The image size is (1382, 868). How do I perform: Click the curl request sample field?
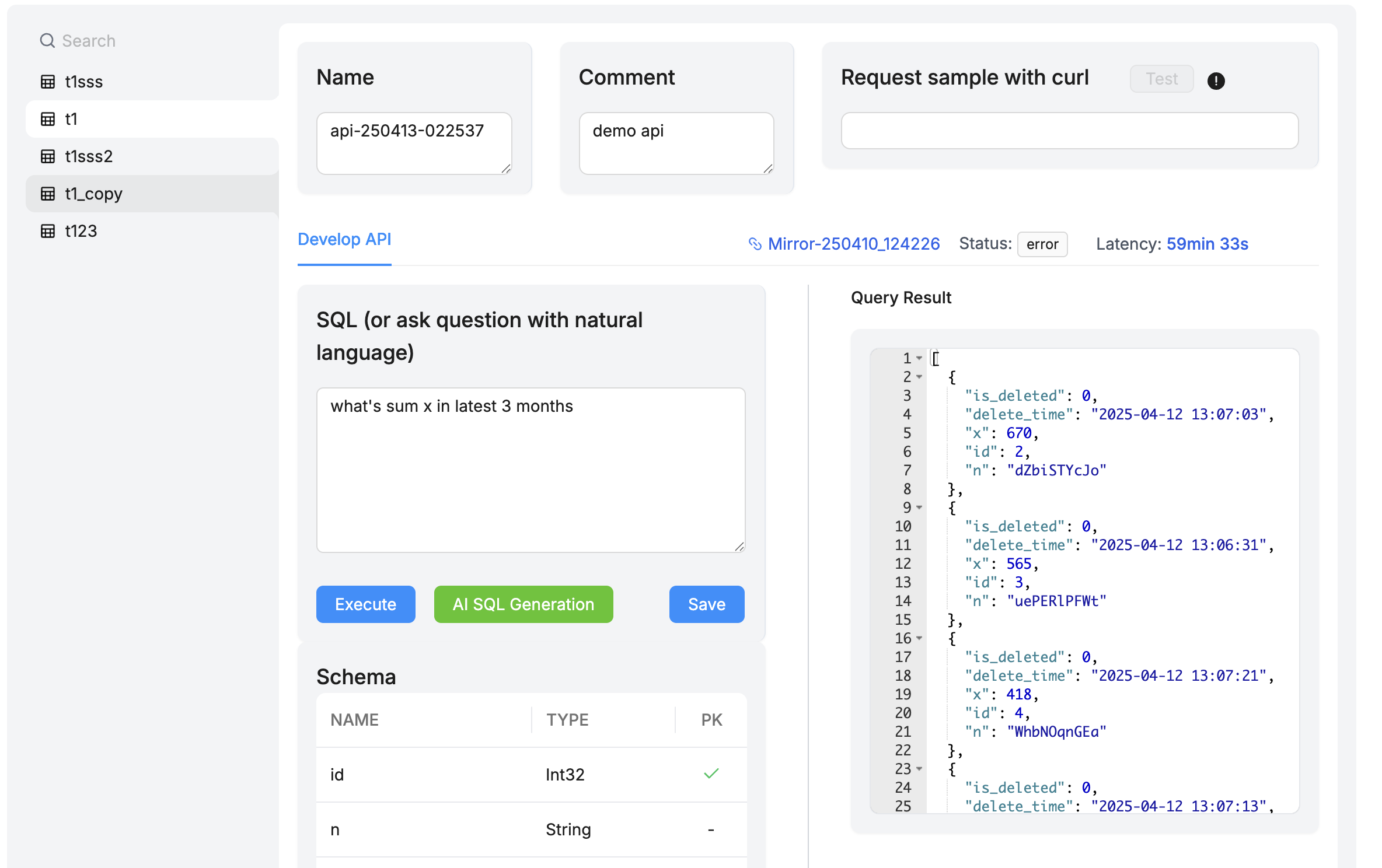point(1070,131)
